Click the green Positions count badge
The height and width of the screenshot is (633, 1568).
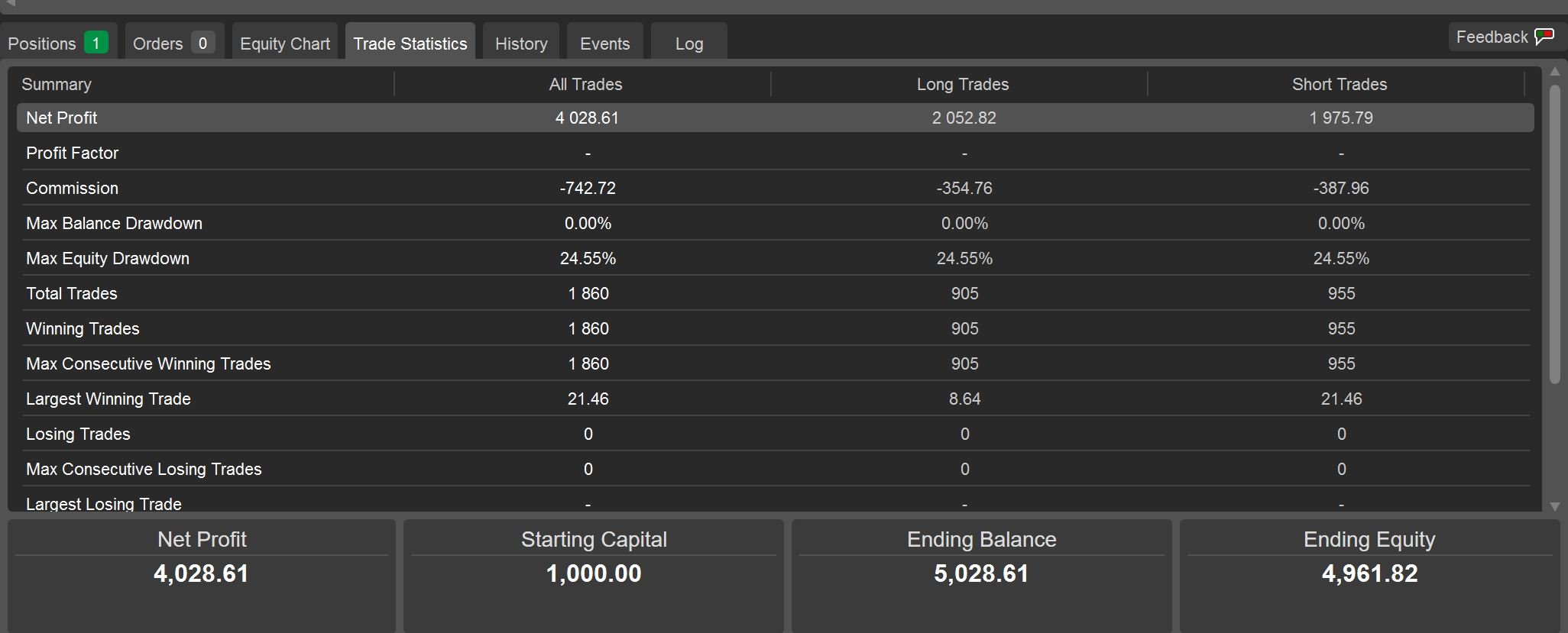point(96,43)
